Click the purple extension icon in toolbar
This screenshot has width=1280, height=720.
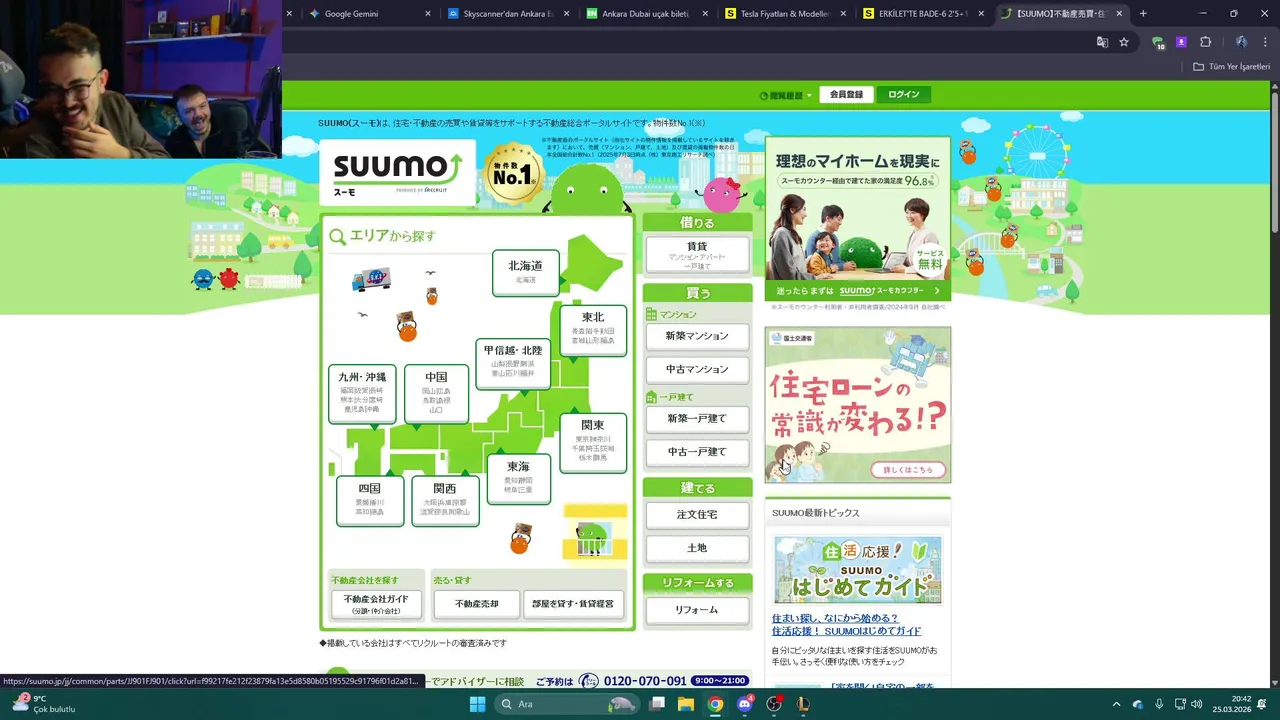(1181, 42)
